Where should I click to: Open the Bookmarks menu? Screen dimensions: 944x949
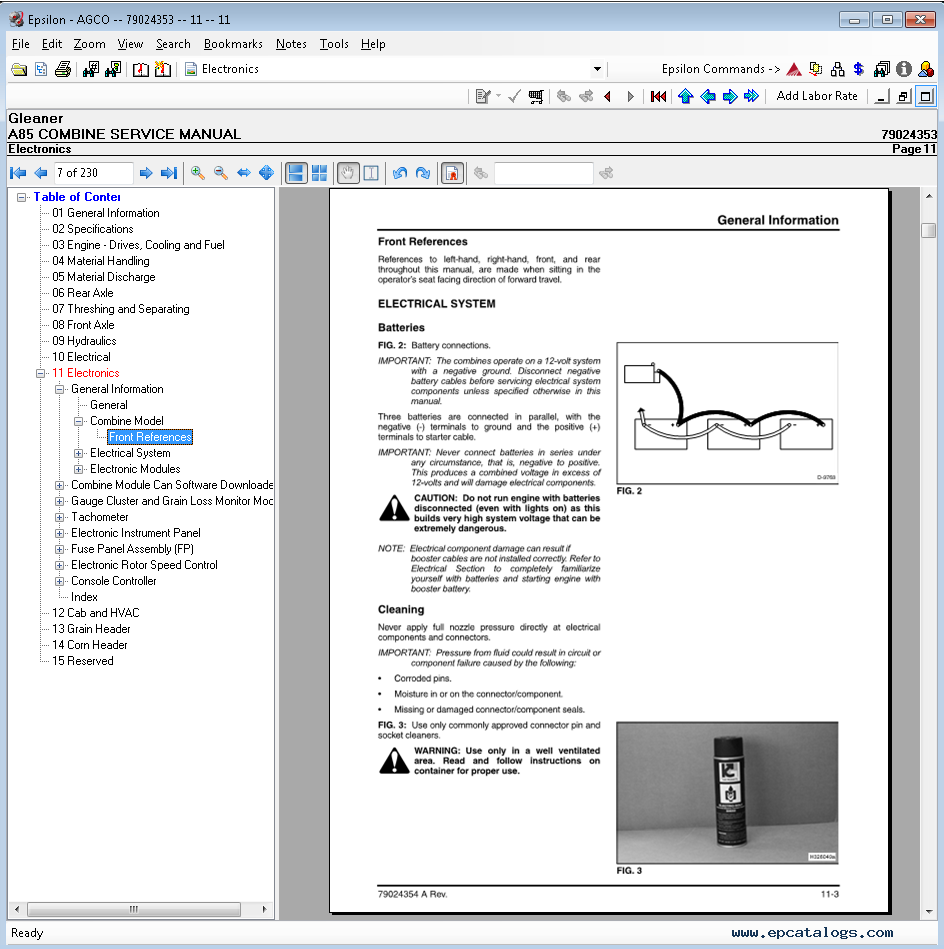(x=233, y=44)
